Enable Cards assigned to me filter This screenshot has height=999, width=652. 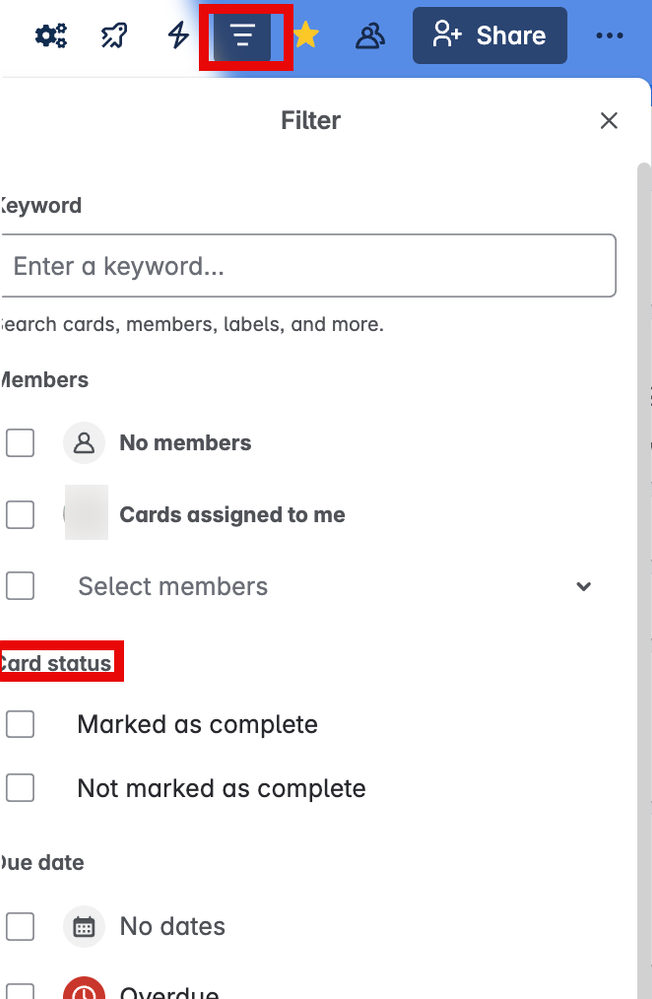tap(21, 515)
